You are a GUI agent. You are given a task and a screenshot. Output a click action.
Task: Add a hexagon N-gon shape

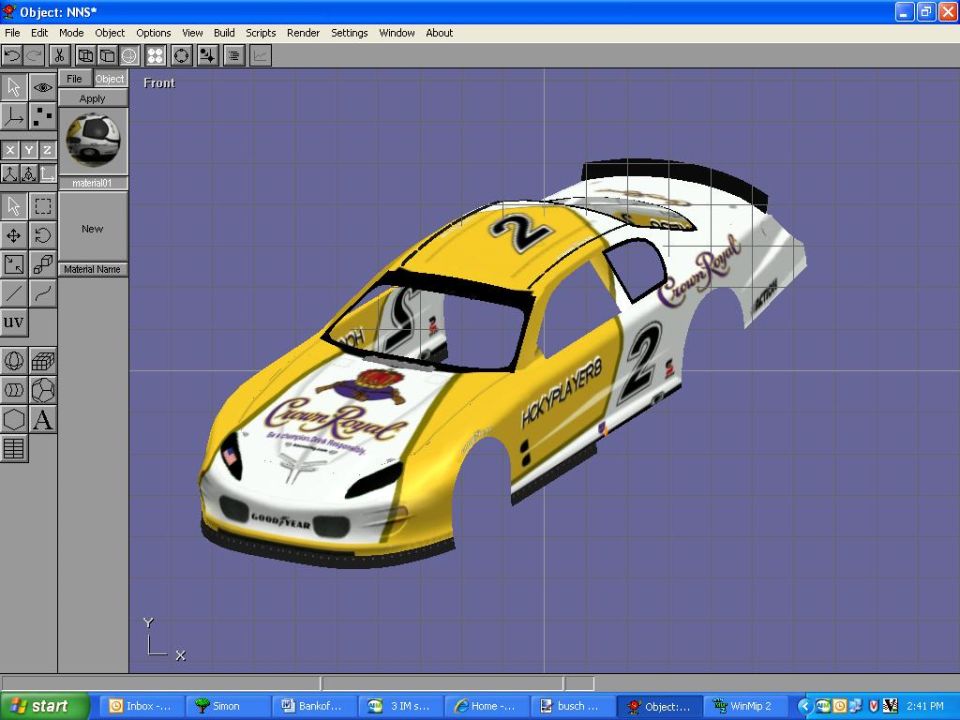coord(13,419)
